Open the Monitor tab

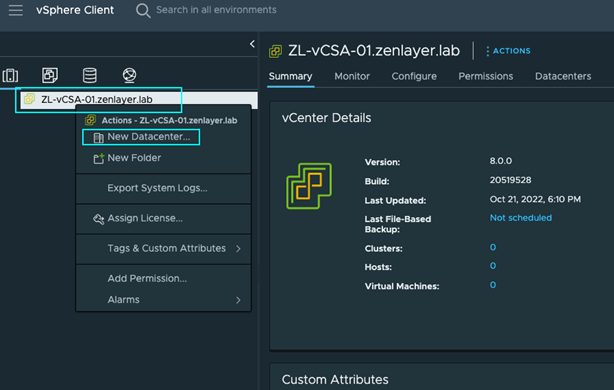(352, 76)
